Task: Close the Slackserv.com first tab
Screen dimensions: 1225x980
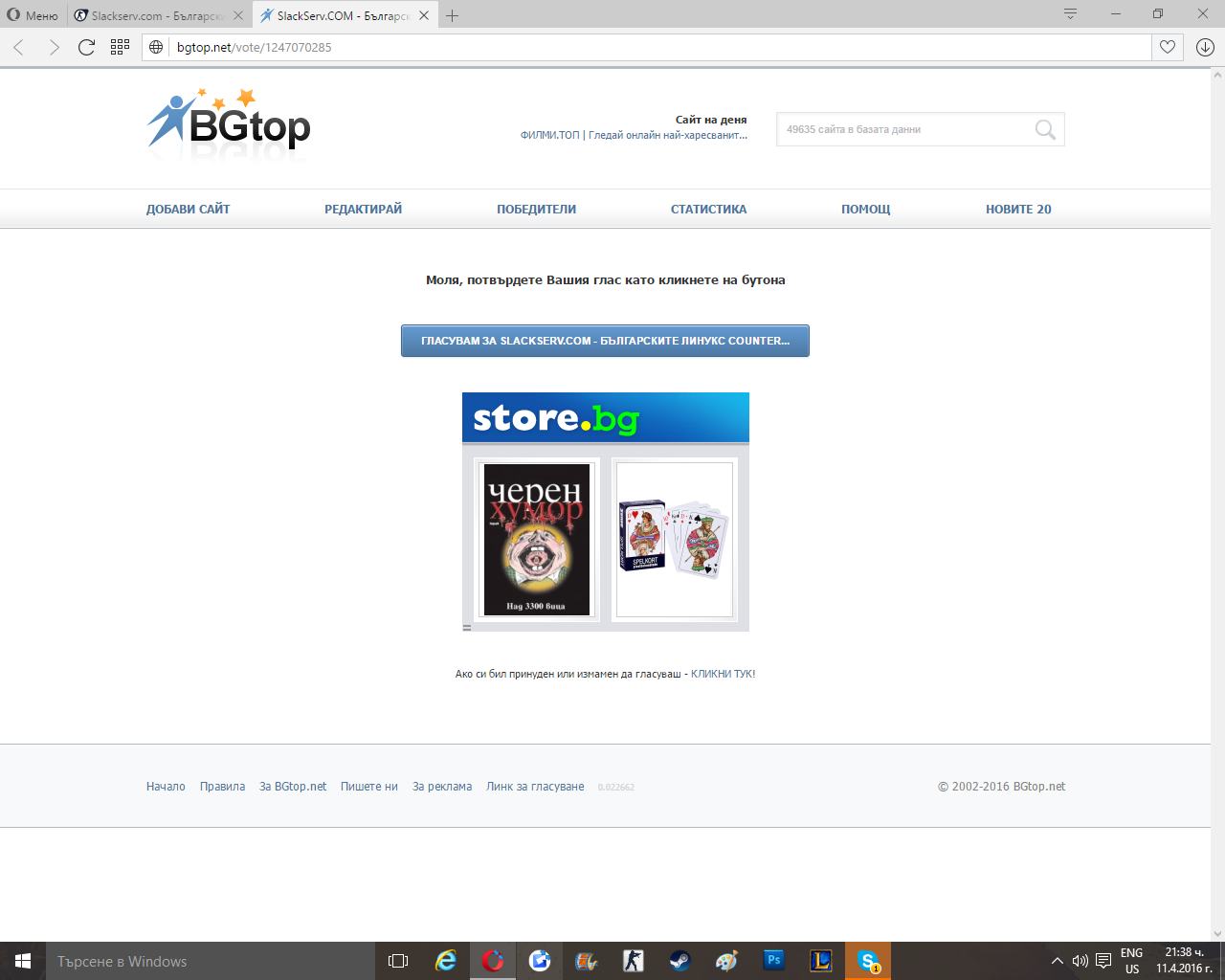Action: click(238, 15)
